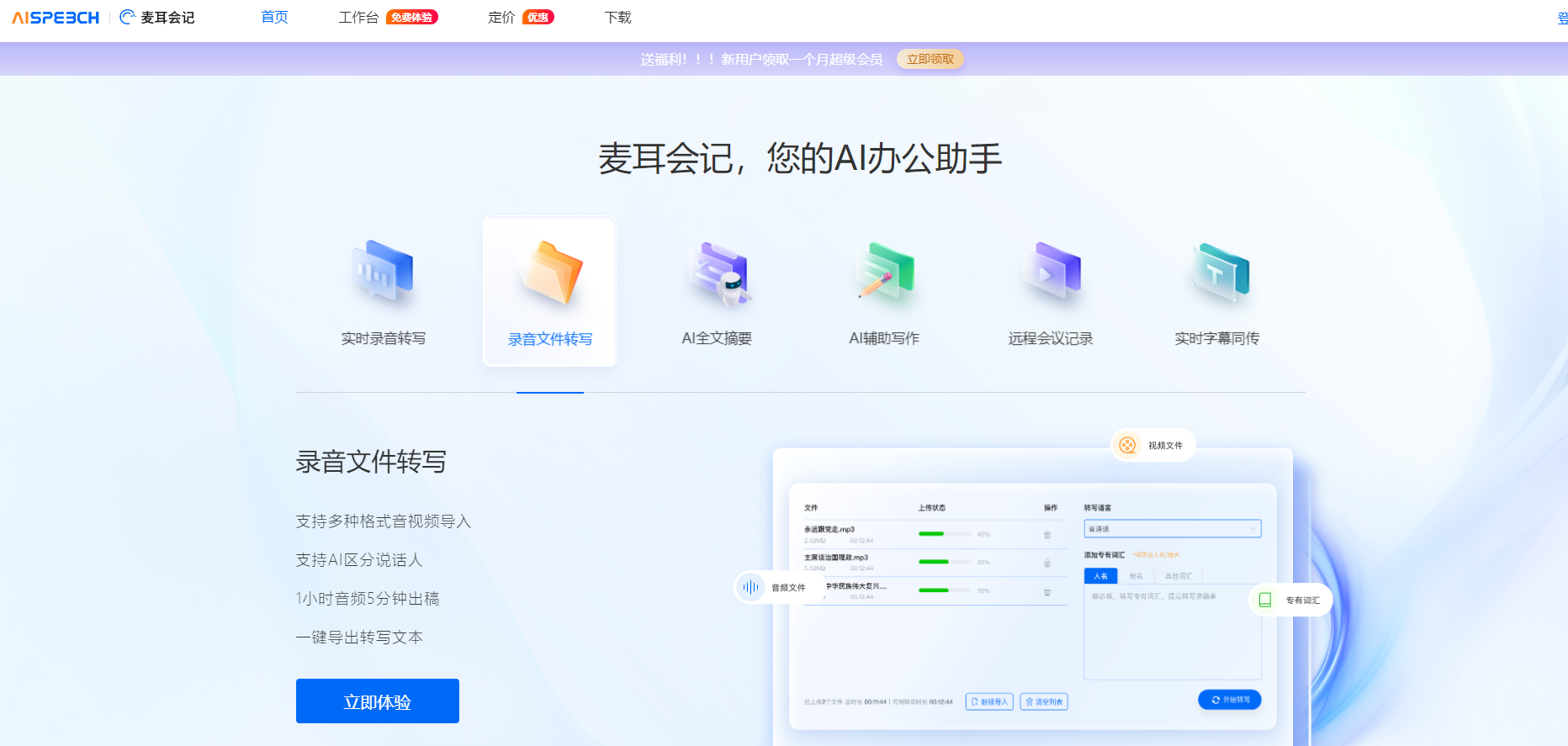This screenshot has width=1568, height=746.
Task: Click the 开始转写 button in preview
Action: point(1230,700)
